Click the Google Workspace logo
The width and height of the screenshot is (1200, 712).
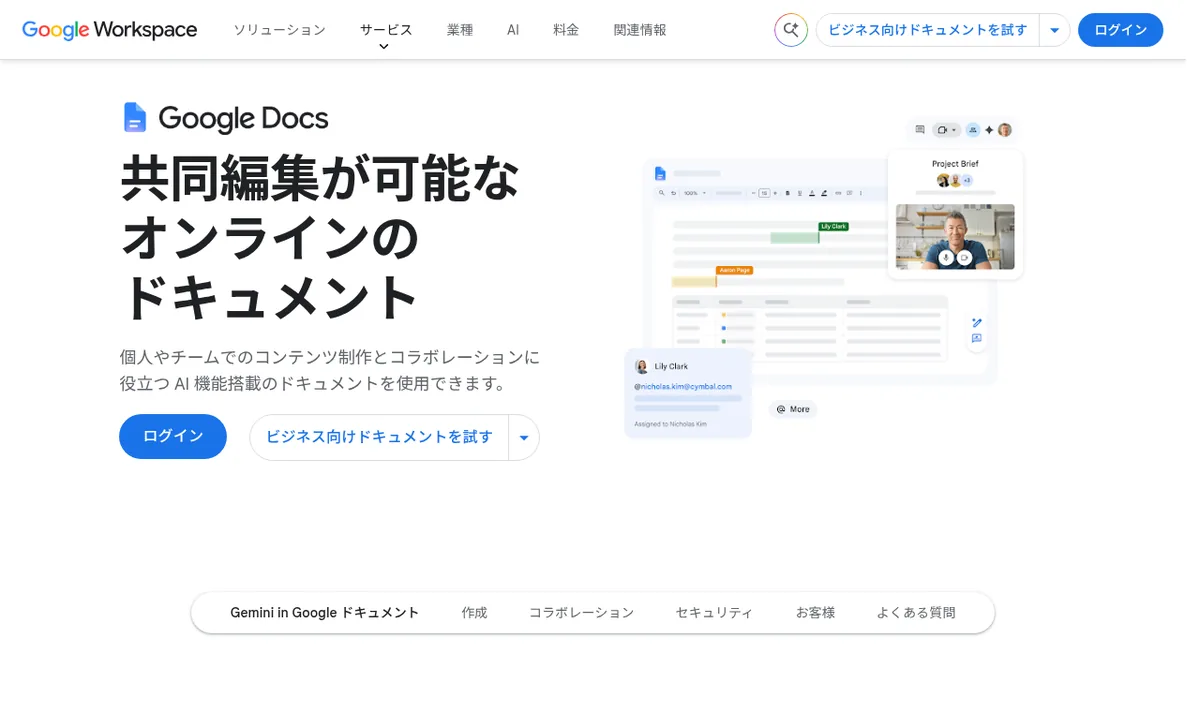pos(110,30)
